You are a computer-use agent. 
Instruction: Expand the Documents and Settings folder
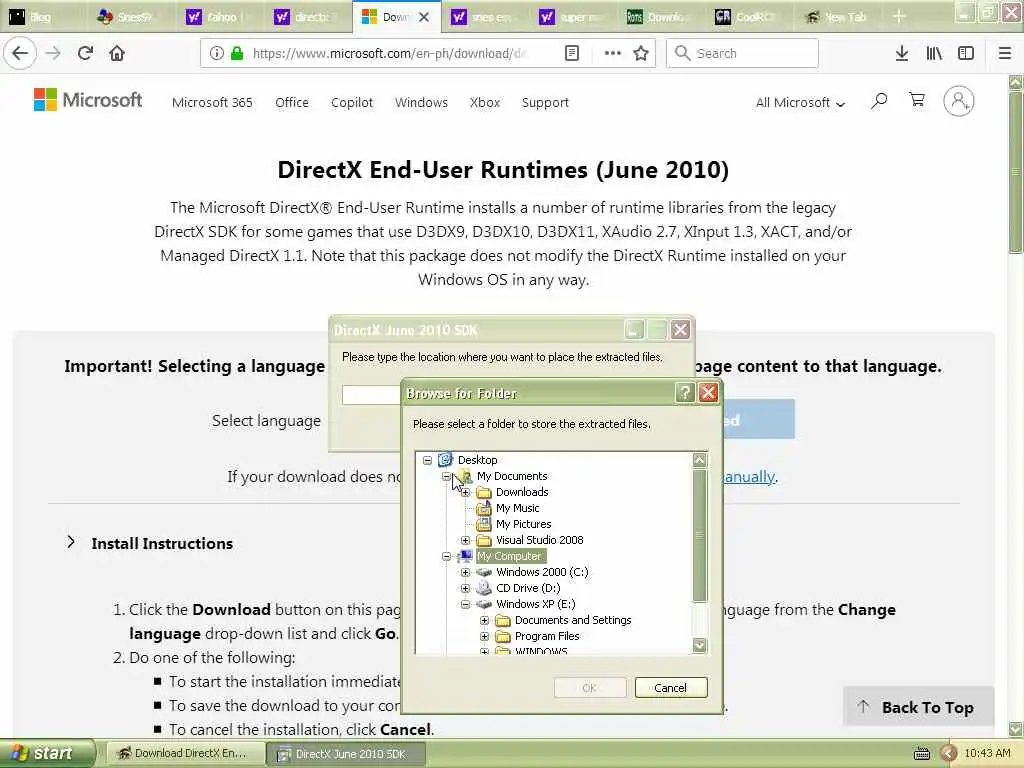pyautogui.click(x=485, y=620)
